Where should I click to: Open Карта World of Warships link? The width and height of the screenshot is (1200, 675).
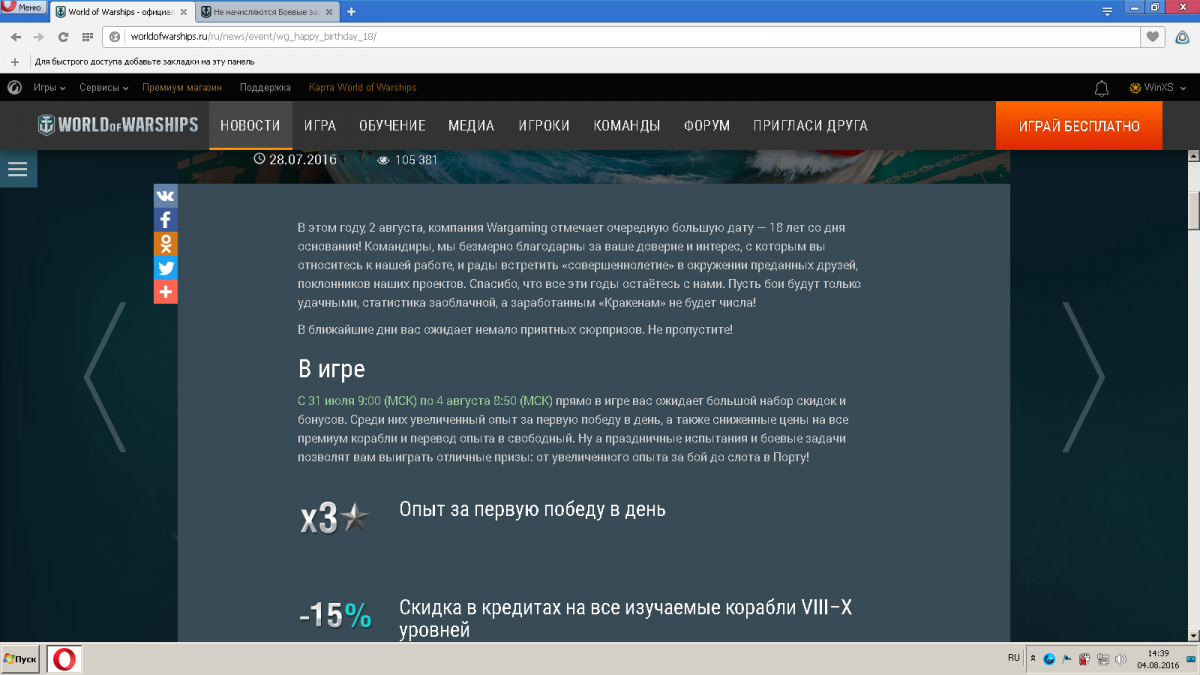(x=363, y=88)
